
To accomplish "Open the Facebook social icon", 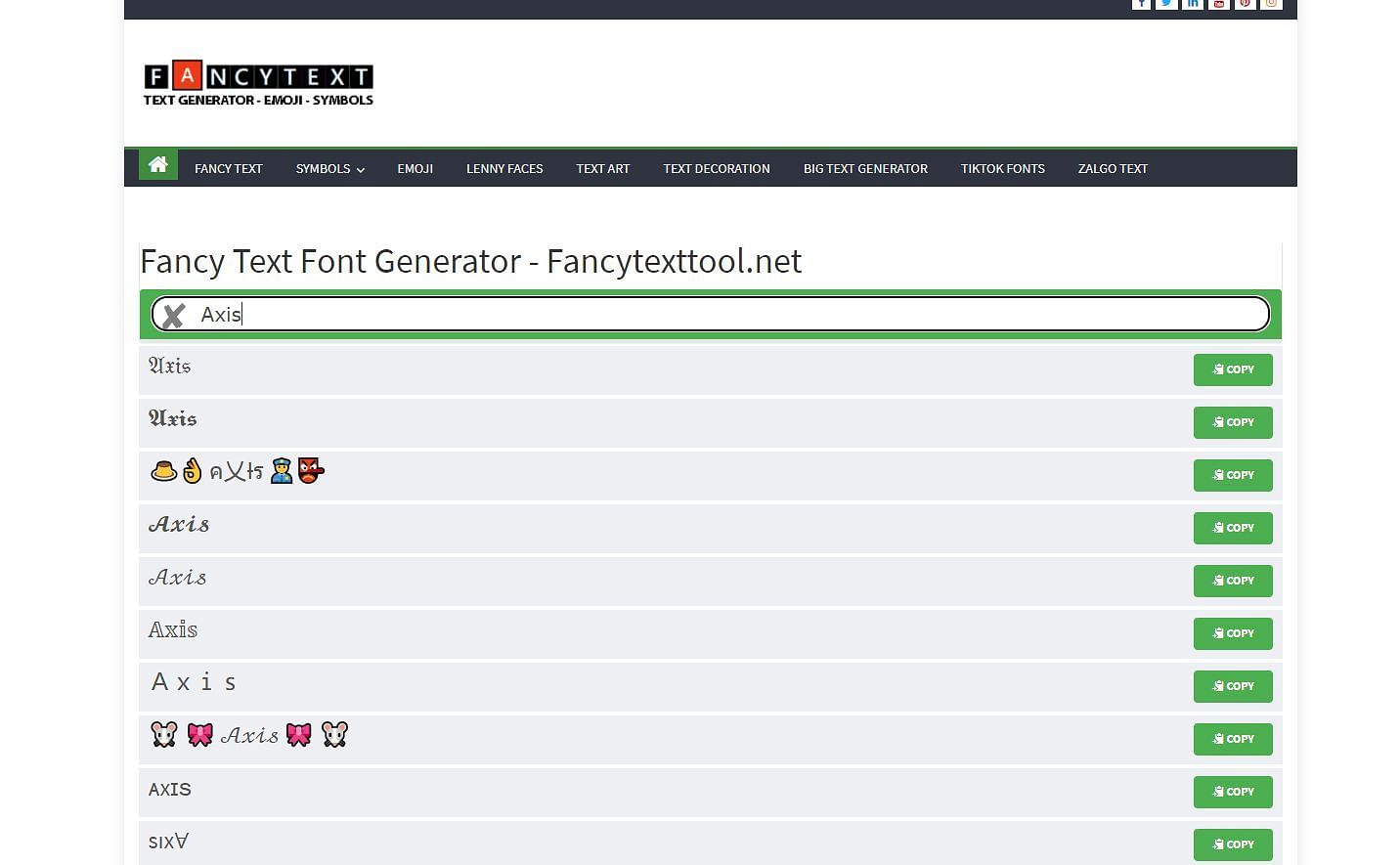I will pos(1141,4).
